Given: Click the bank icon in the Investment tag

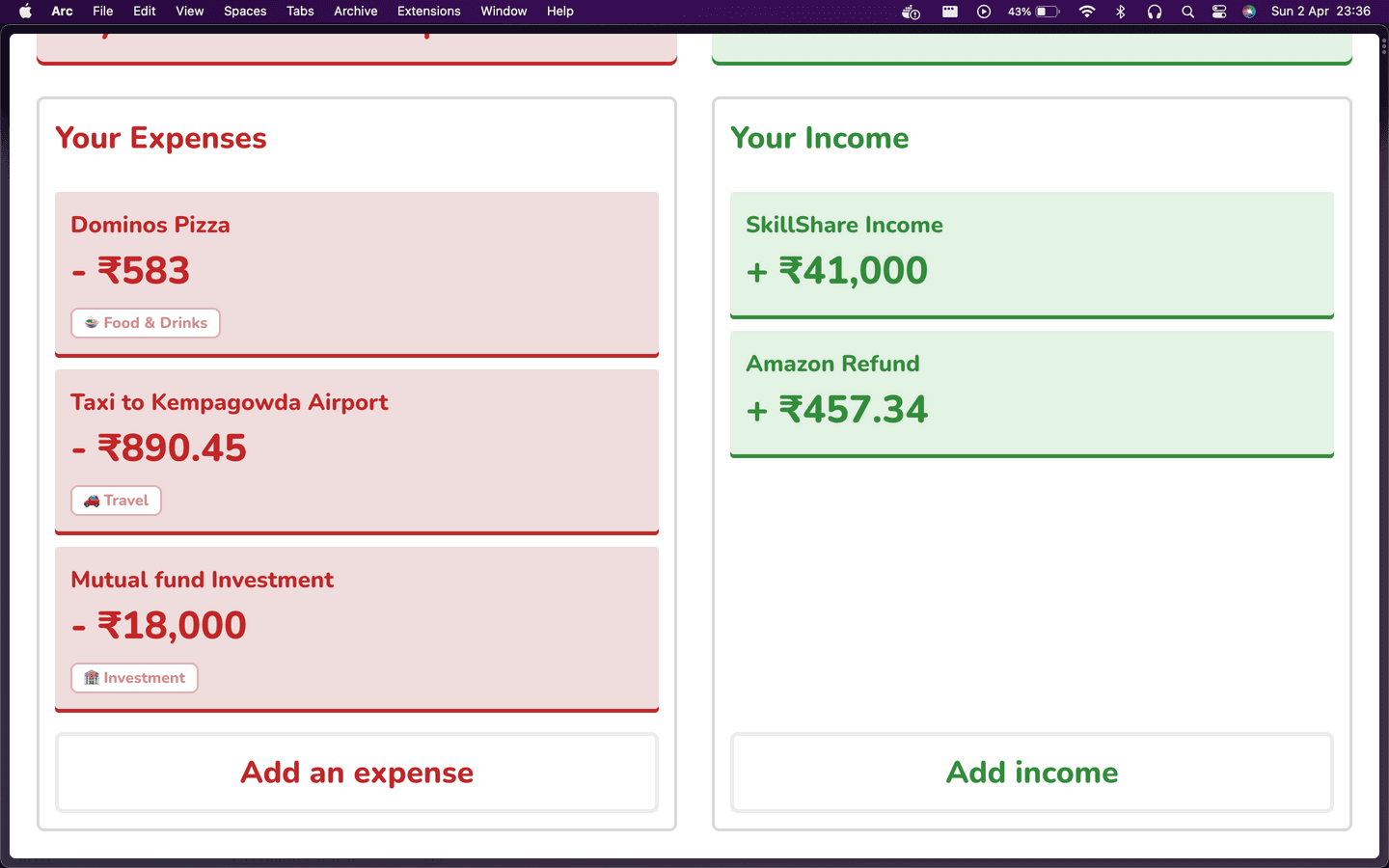Looking at the screenshot, I should point(92,678).
